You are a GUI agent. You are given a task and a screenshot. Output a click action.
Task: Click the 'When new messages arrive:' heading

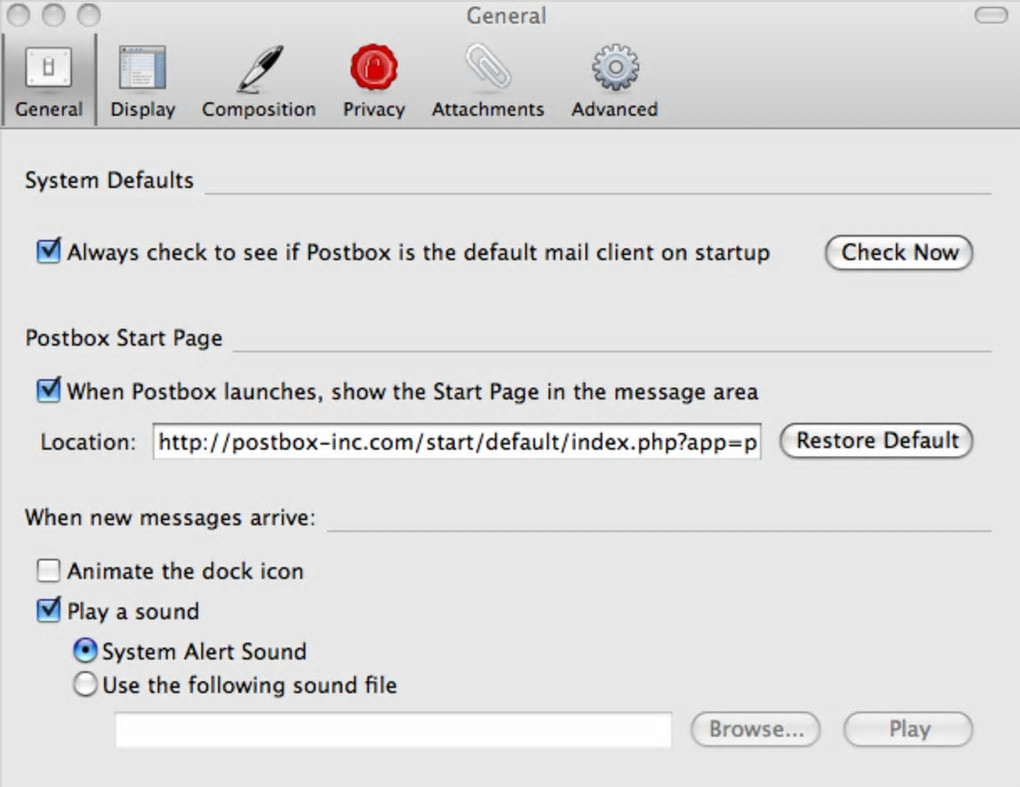[170, 518]
